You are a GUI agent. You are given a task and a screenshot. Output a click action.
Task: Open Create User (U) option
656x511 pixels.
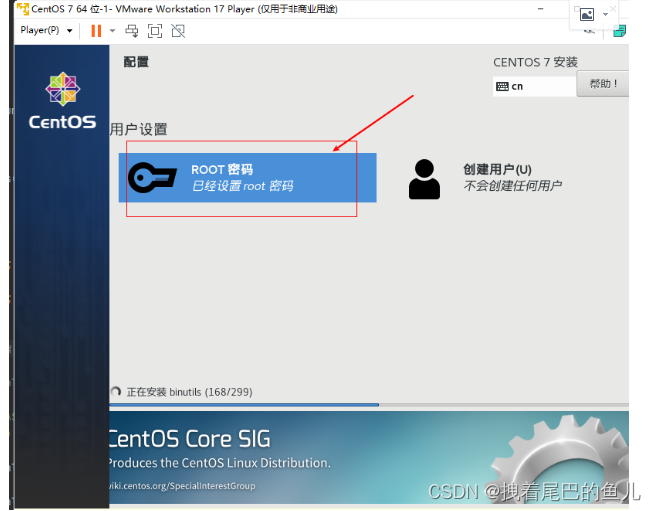click(485, 178)
